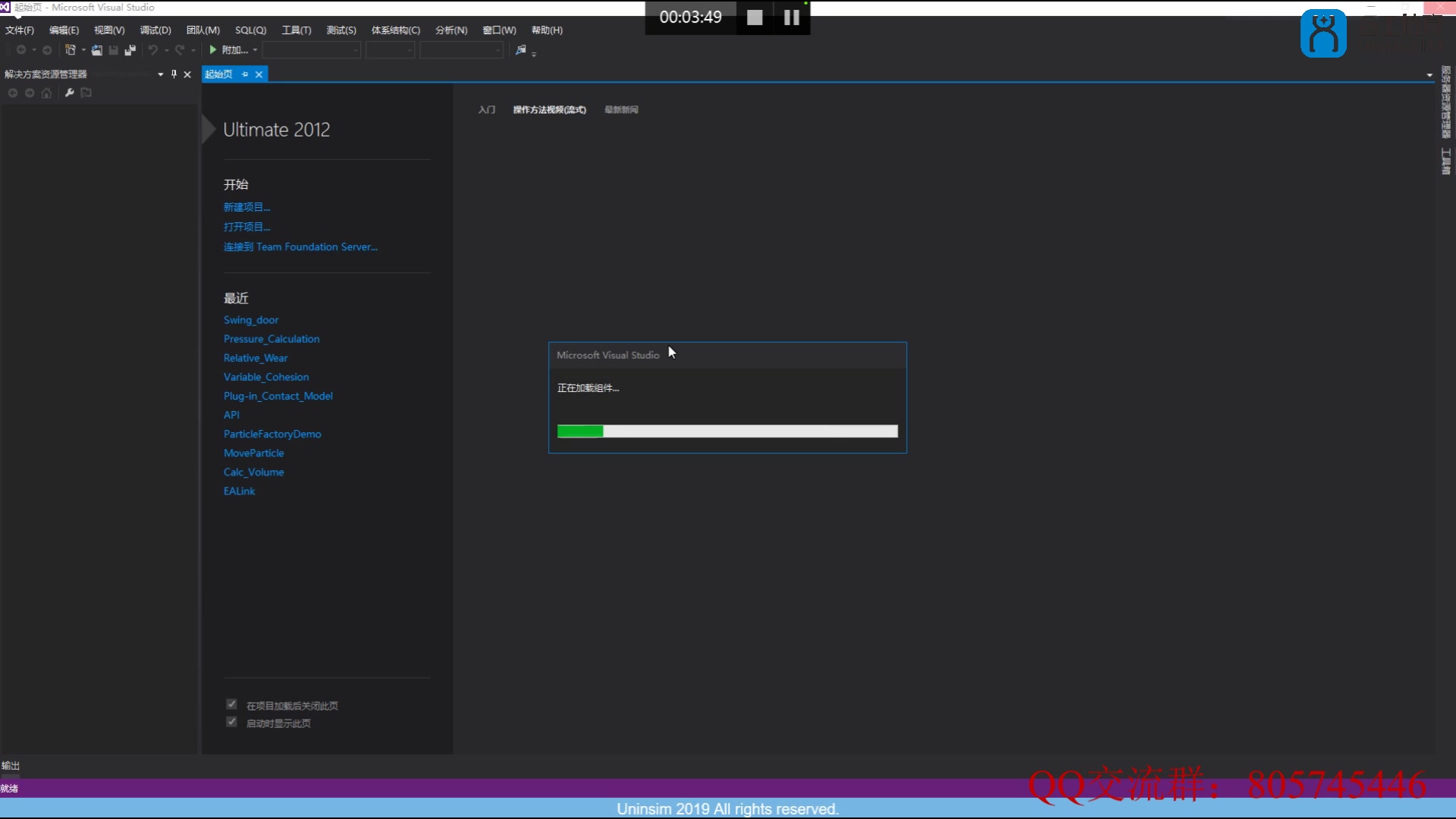Pin the 起始页 tab
This screenshot has height=819, width=1456.
tap(245, 74)
